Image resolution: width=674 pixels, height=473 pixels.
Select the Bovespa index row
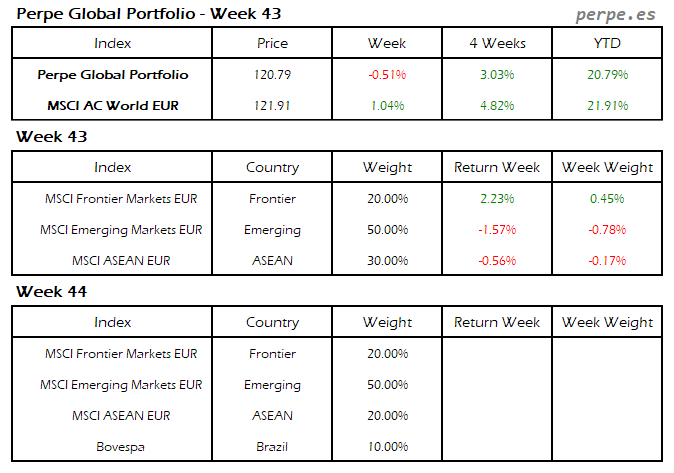[120, 447]
